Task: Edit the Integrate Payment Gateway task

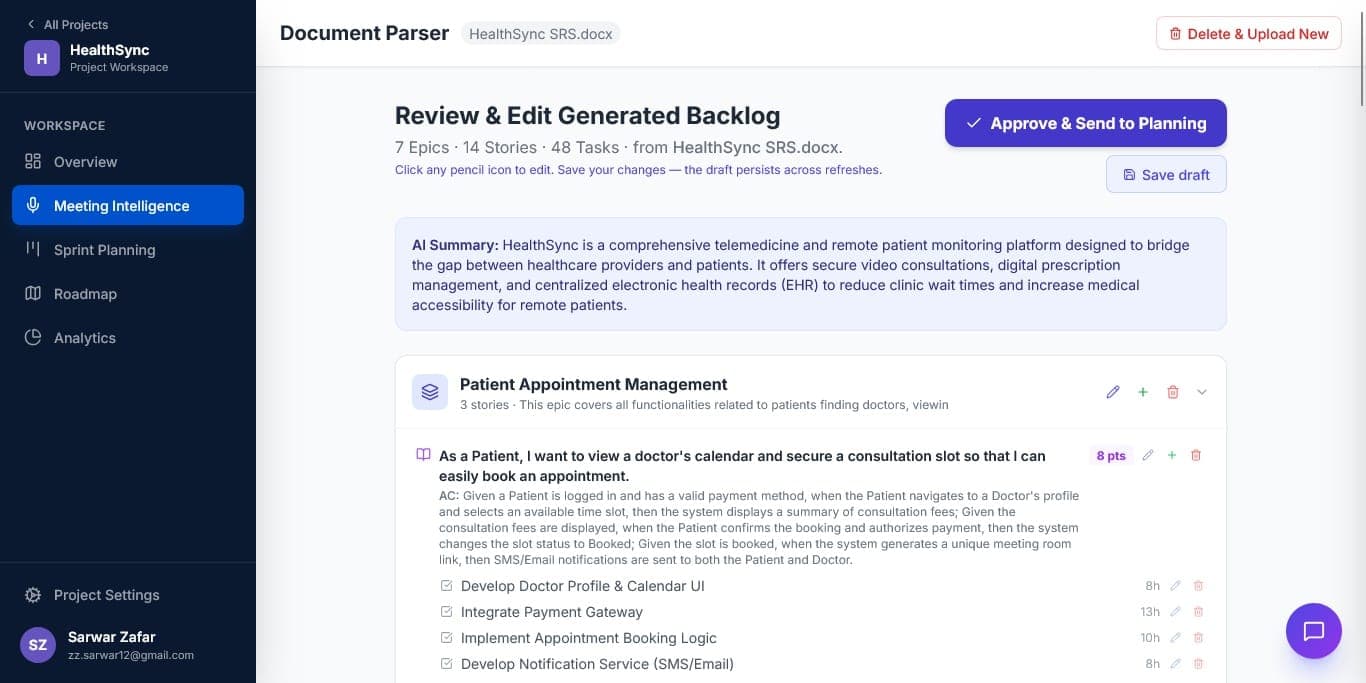Action: pos(1175,612)
